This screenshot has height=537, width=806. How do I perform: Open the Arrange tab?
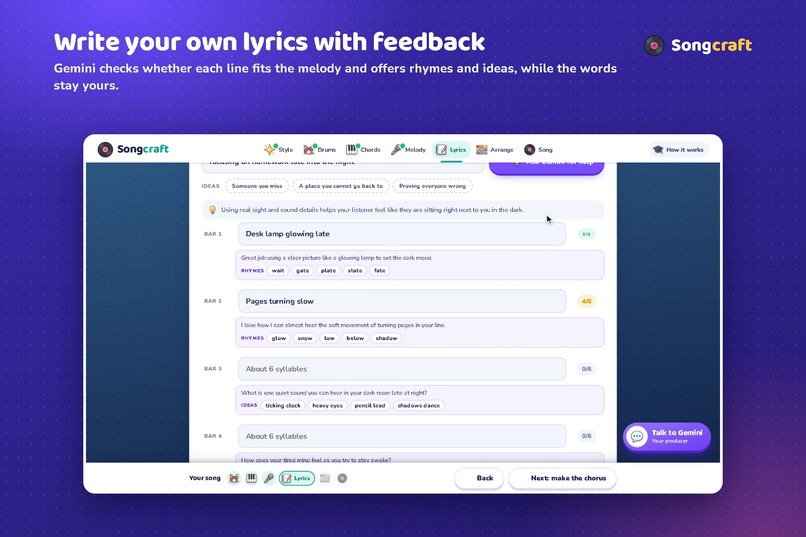[x=494, y=150]
